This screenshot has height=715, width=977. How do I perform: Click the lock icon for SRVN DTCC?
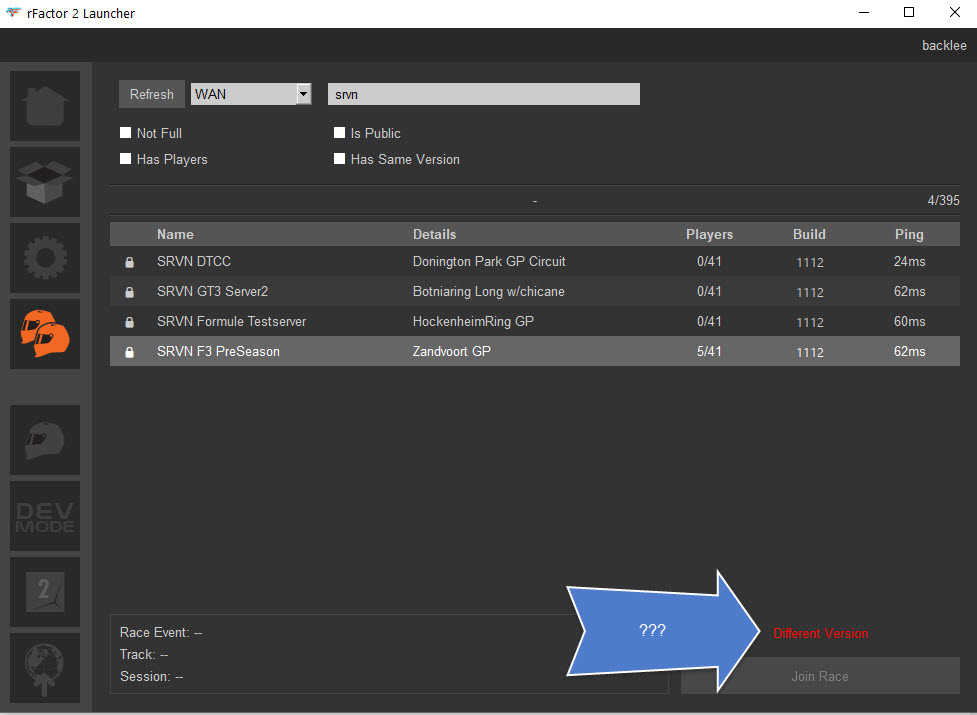click(130, 262)
